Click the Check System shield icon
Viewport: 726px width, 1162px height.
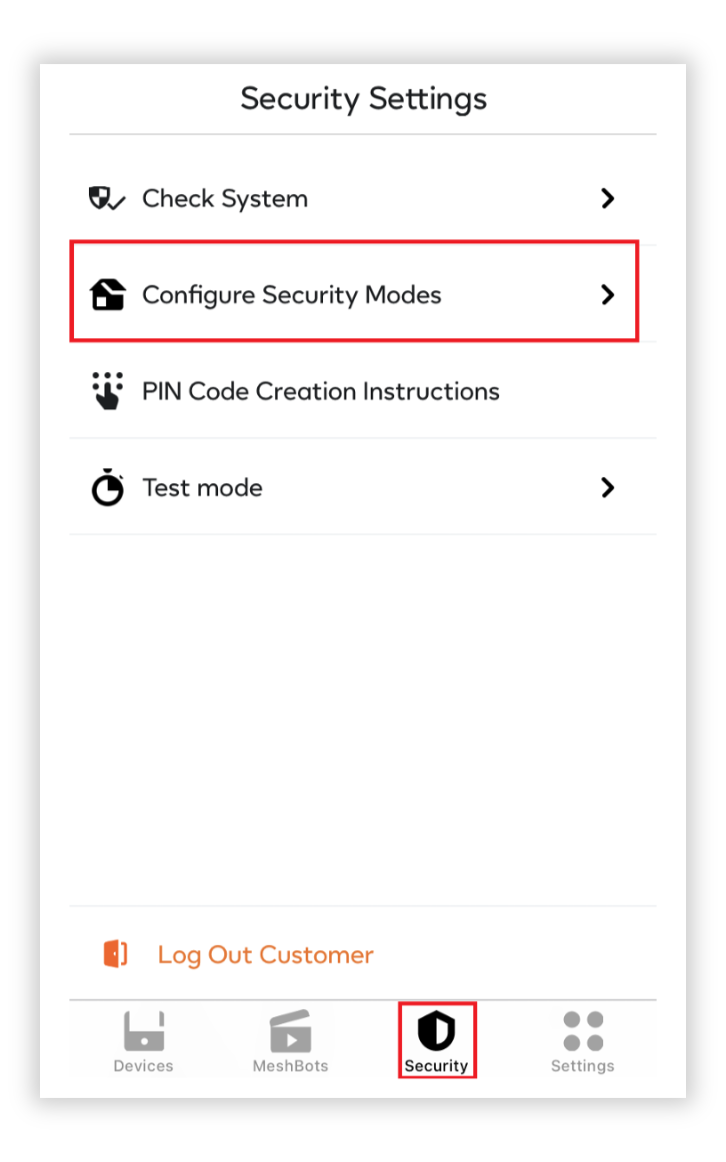[107, 199]
